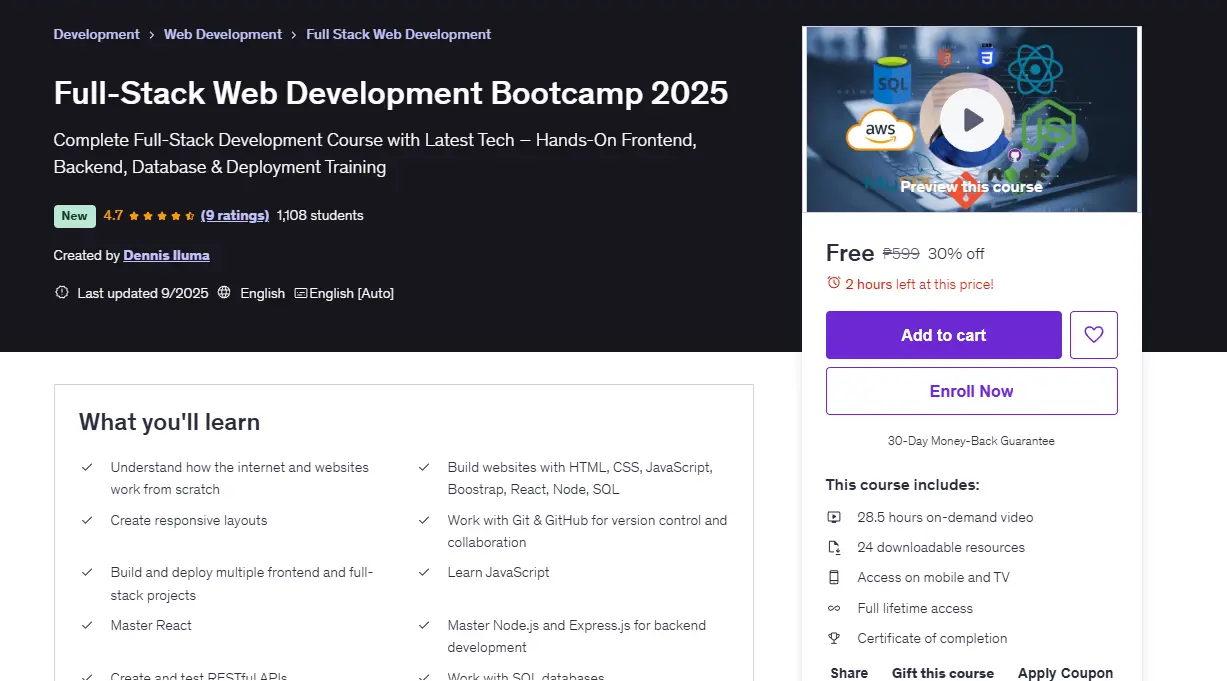1227x681 pixels.
Task: Click checkmark beside 'Master React'
Action: 87,625
